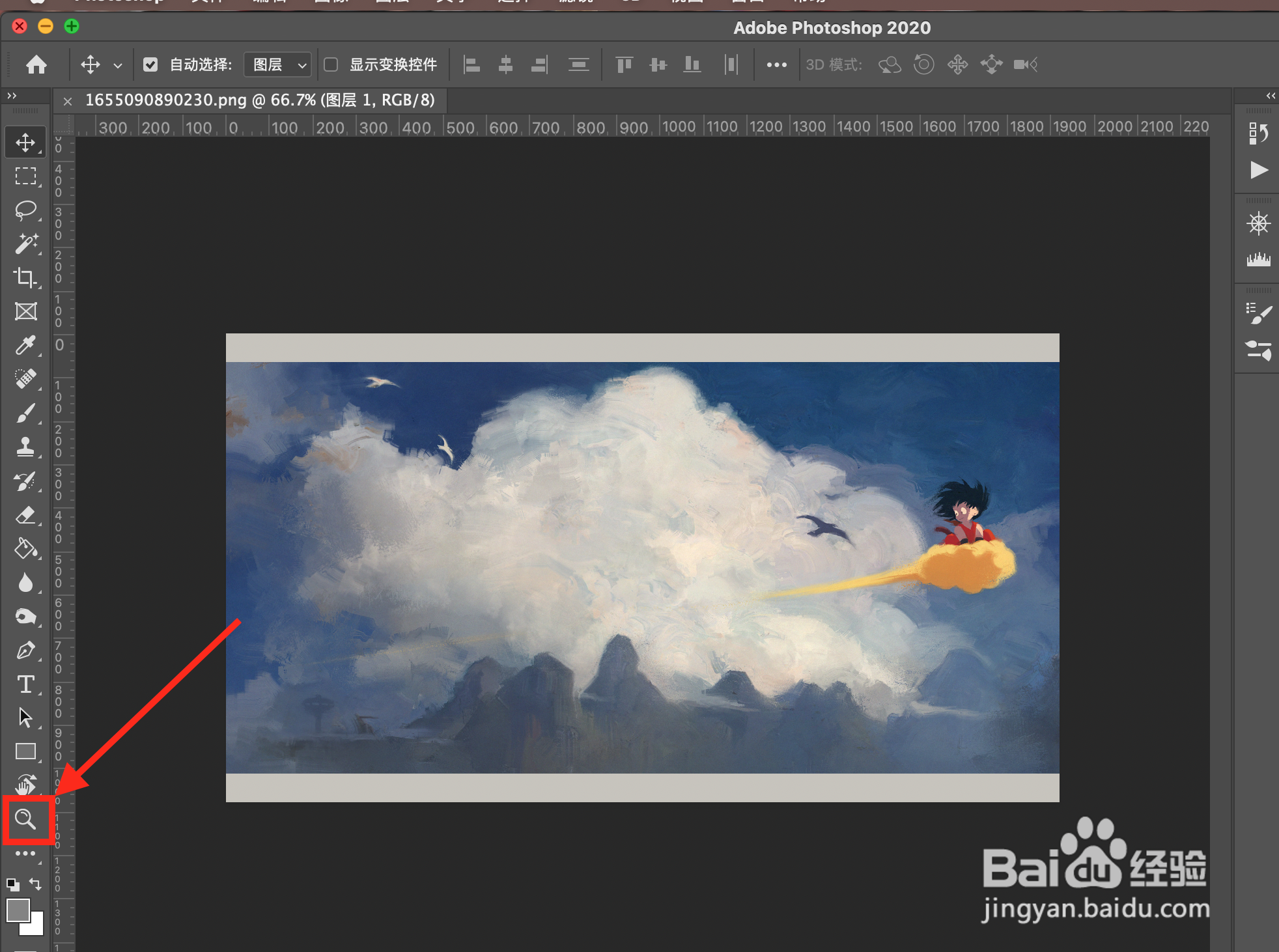The width and height of the screenshot is (1279, 952).
Task: Open the Brushes presets panel icon
Action: point(1258,350)
